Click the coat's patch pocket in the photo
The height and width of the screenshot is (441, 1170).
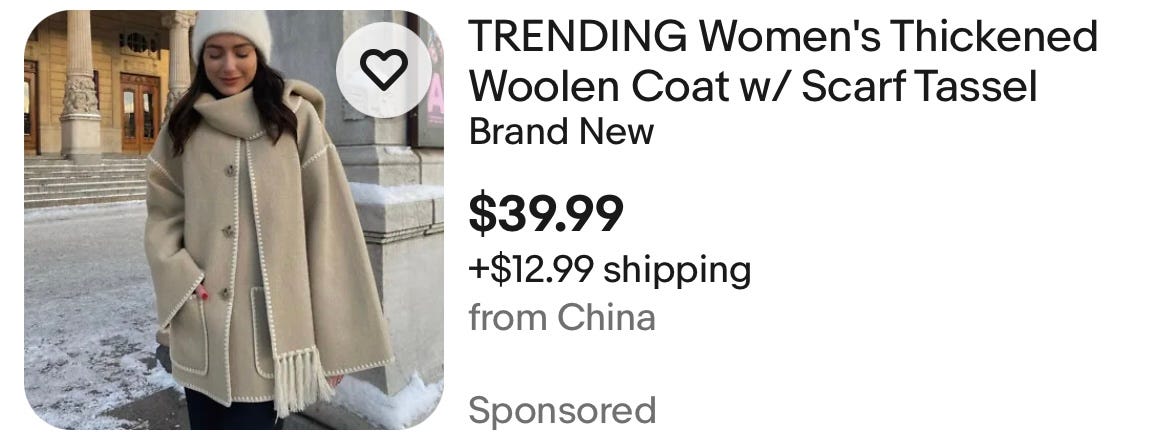coord(188,334)
